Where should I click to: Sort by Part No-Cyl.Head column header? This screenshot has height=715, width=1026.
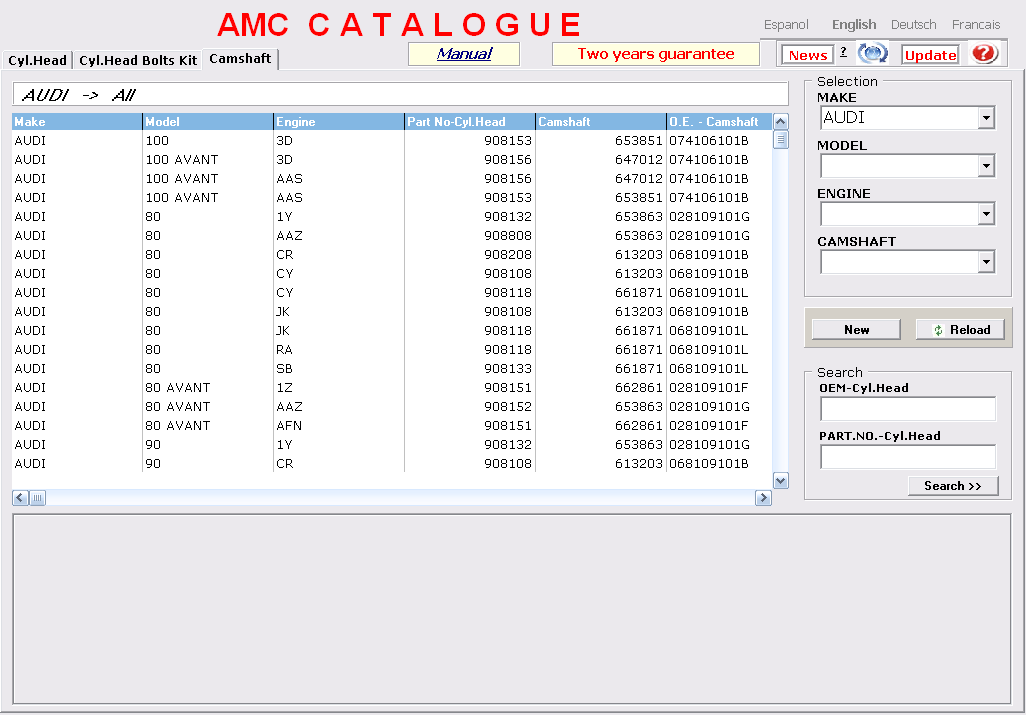coord(470,122)
